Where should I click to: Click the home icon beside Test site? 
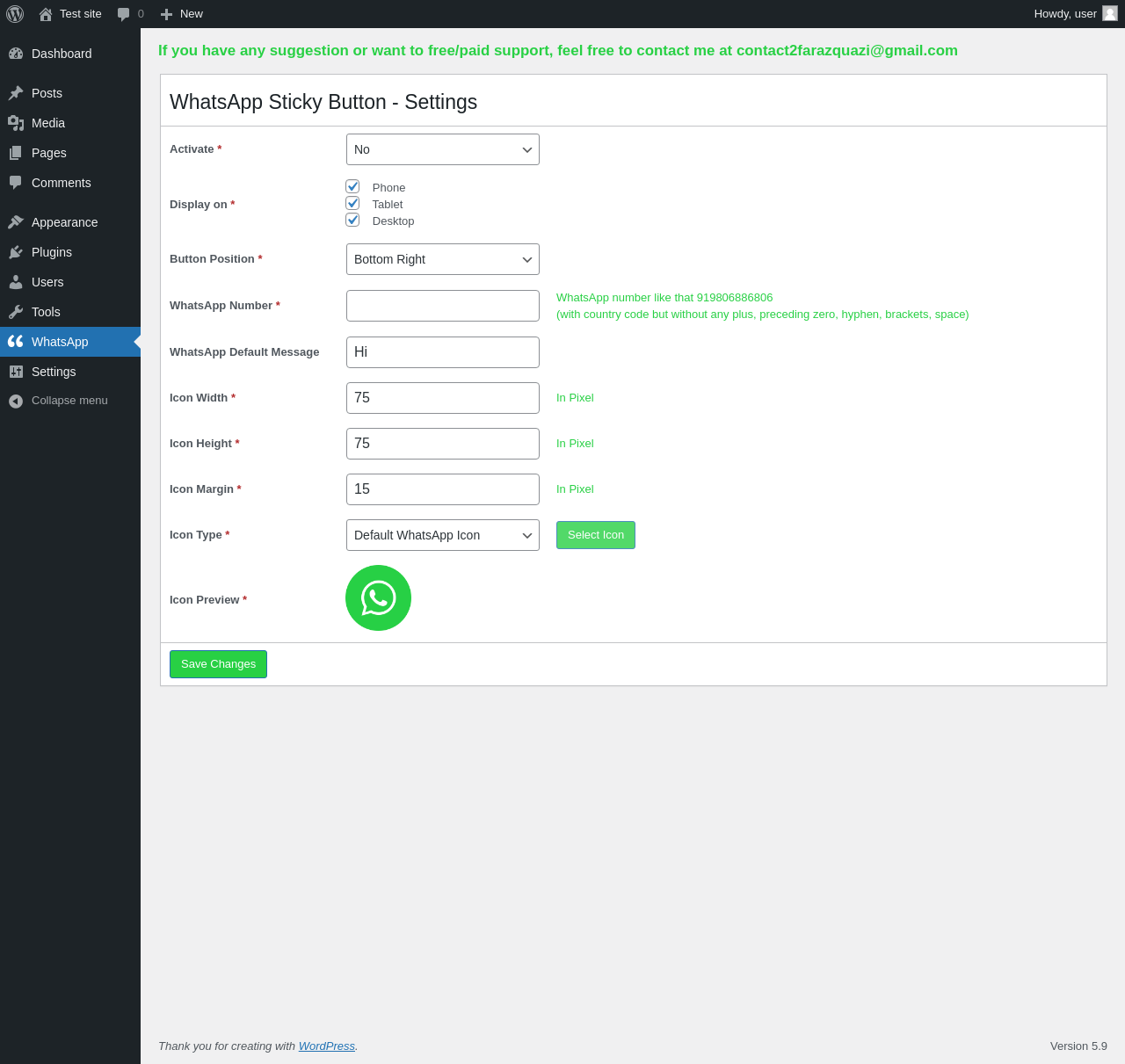coord(46,14)
